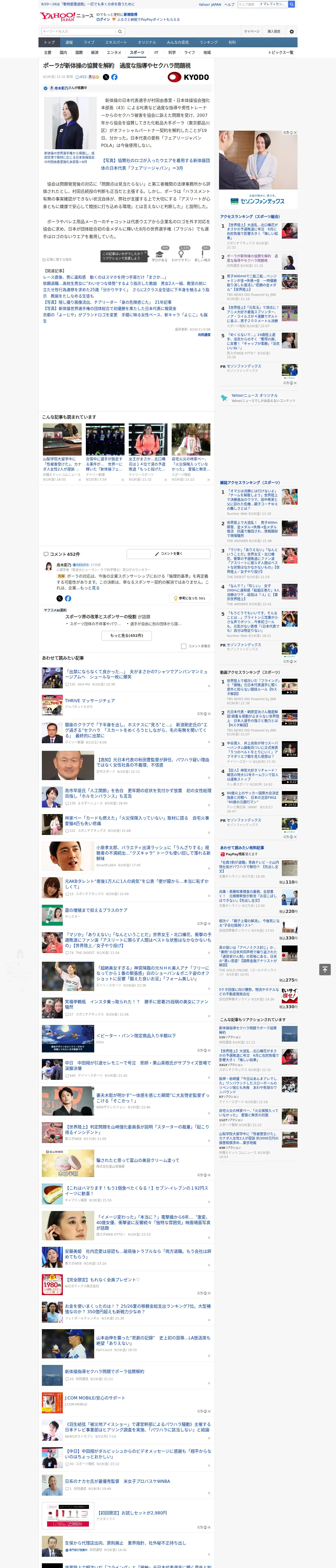The image size is (336, 1568).
Task: Click the コメントを書く button
Action: tap(168, 554)
